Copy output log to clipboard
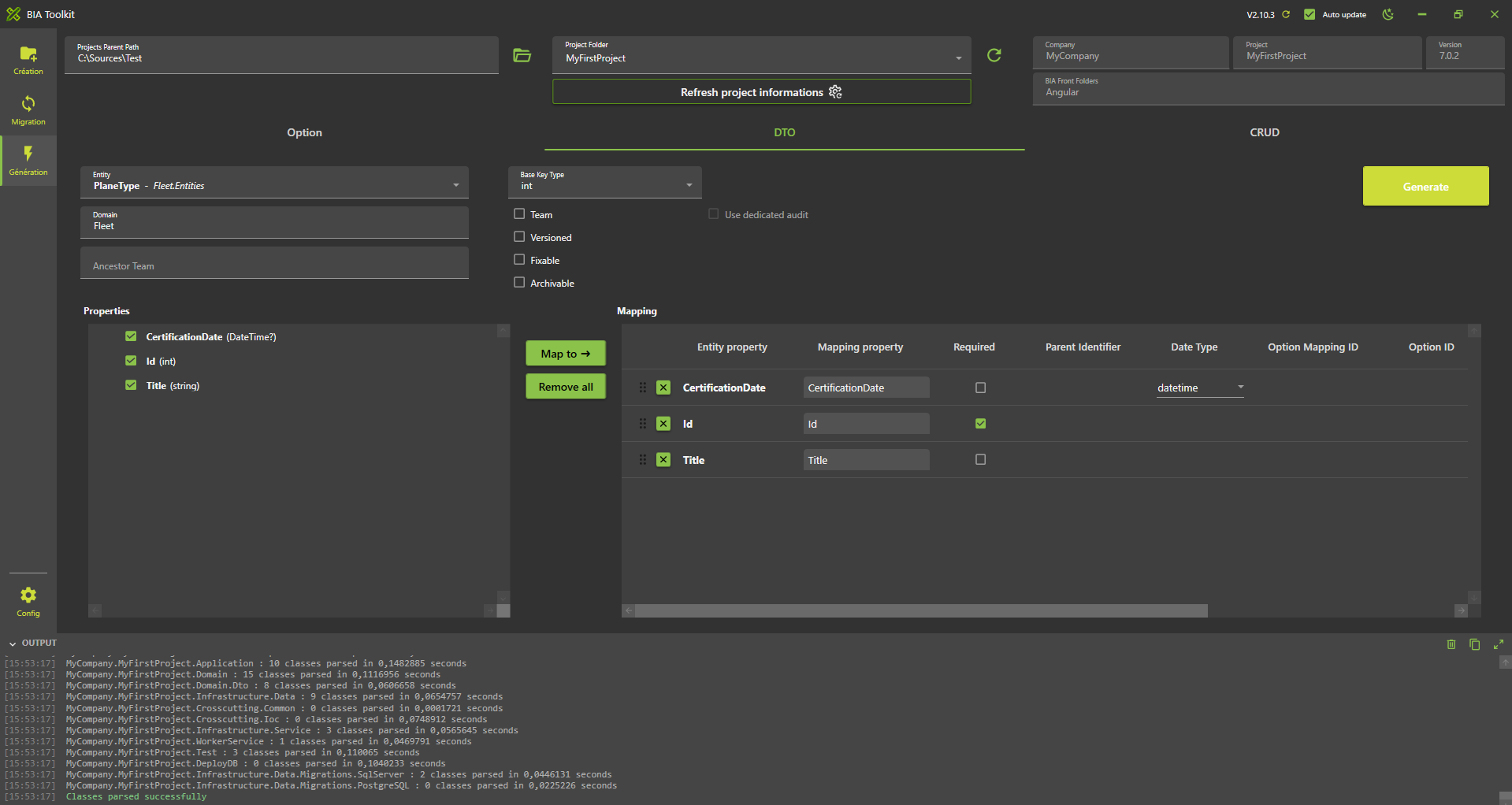This screenshot has width=1512, height=805. pos(1475,644)
